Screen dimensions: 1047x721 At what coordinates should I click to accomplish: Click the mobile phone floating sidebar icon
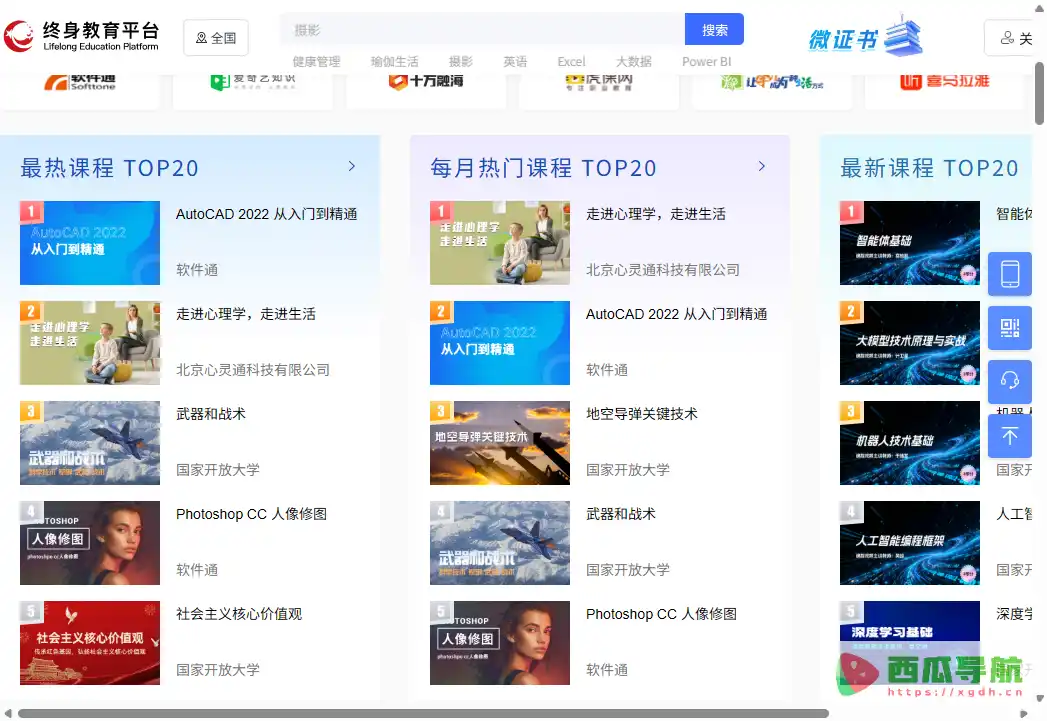click(x=1010, y=274)
